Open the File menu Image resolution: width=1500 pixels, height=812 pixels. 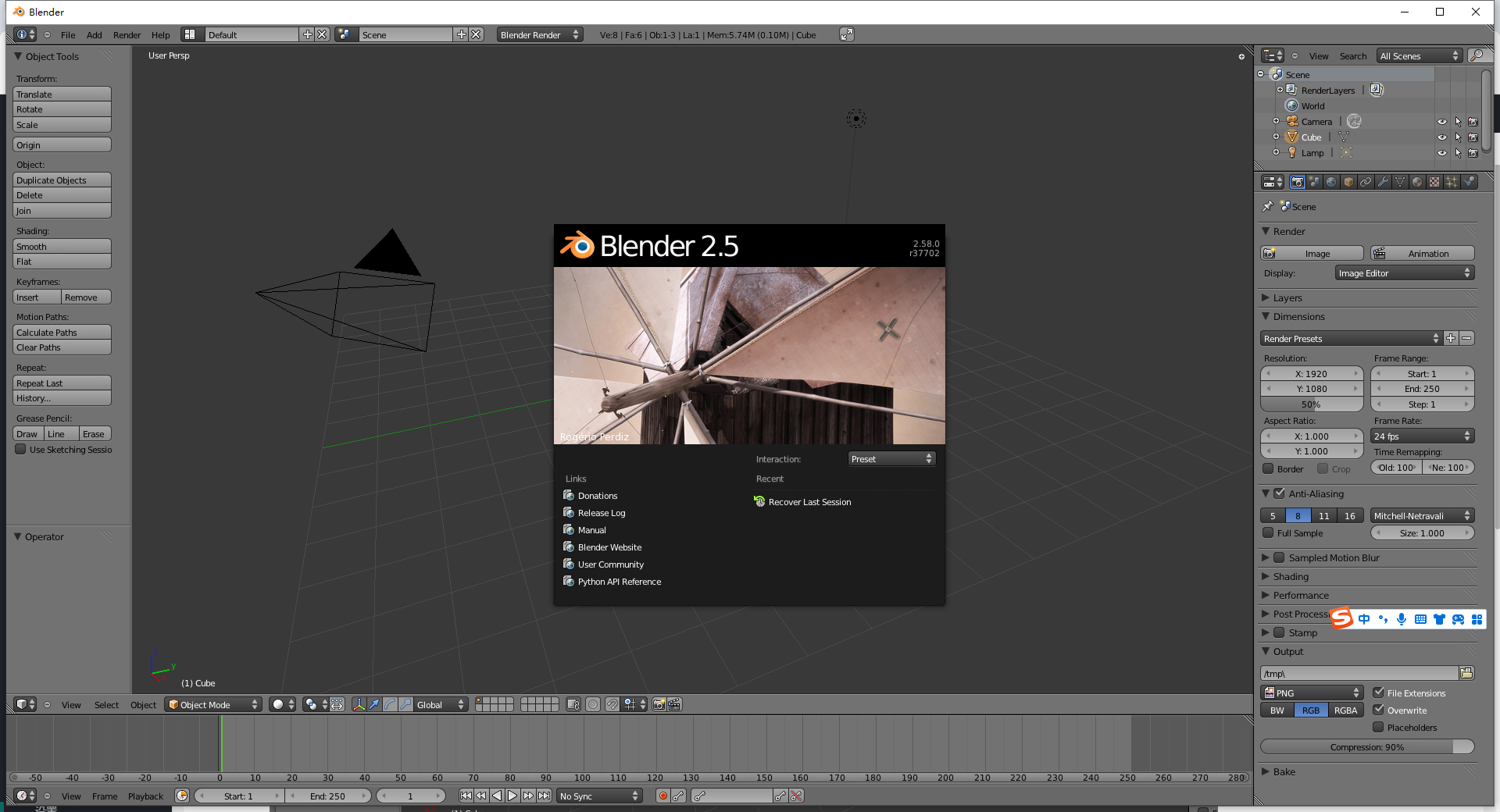coord(68,34)
